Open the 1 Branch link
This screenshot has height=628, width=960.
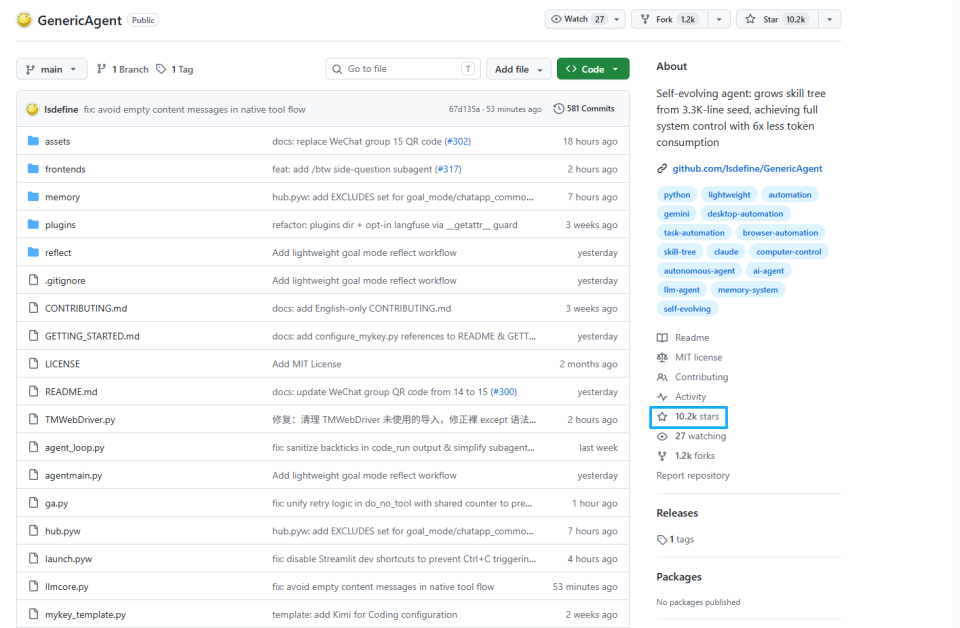pos(123,69)
